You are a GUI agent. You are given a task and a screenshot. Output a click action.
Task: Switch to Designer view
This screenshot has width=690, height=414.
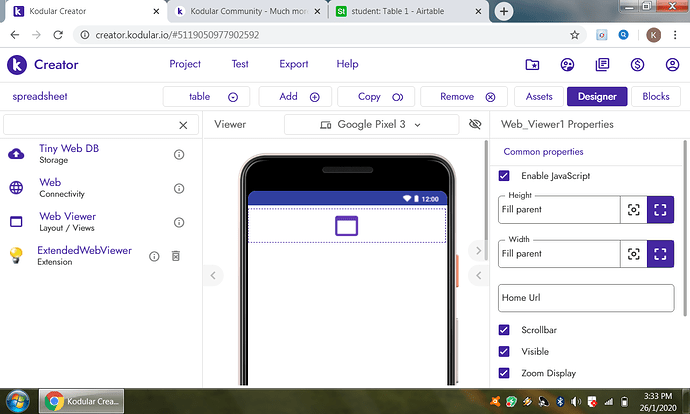coord(597,97)
